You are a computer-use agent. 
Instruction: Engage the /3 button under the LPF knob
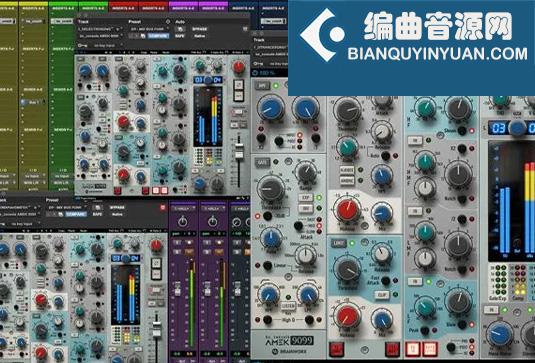coord(316,138)
